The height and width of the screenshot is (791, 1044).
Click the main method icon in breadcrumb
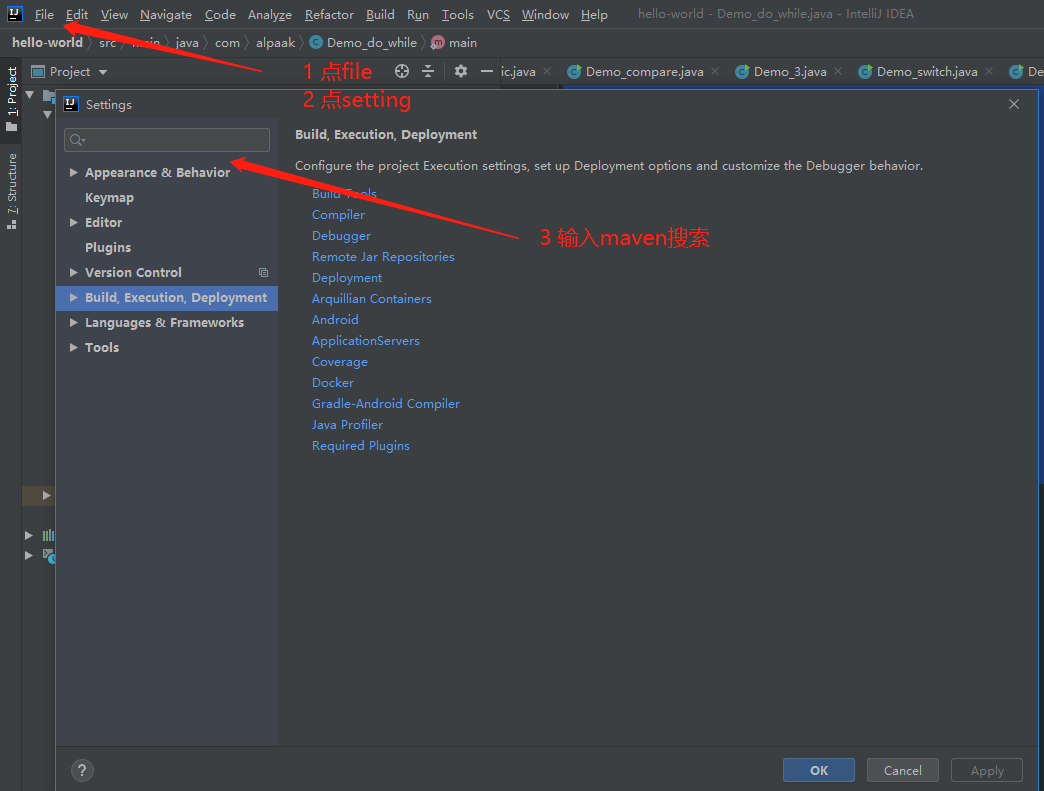click(x=437, y=43)
